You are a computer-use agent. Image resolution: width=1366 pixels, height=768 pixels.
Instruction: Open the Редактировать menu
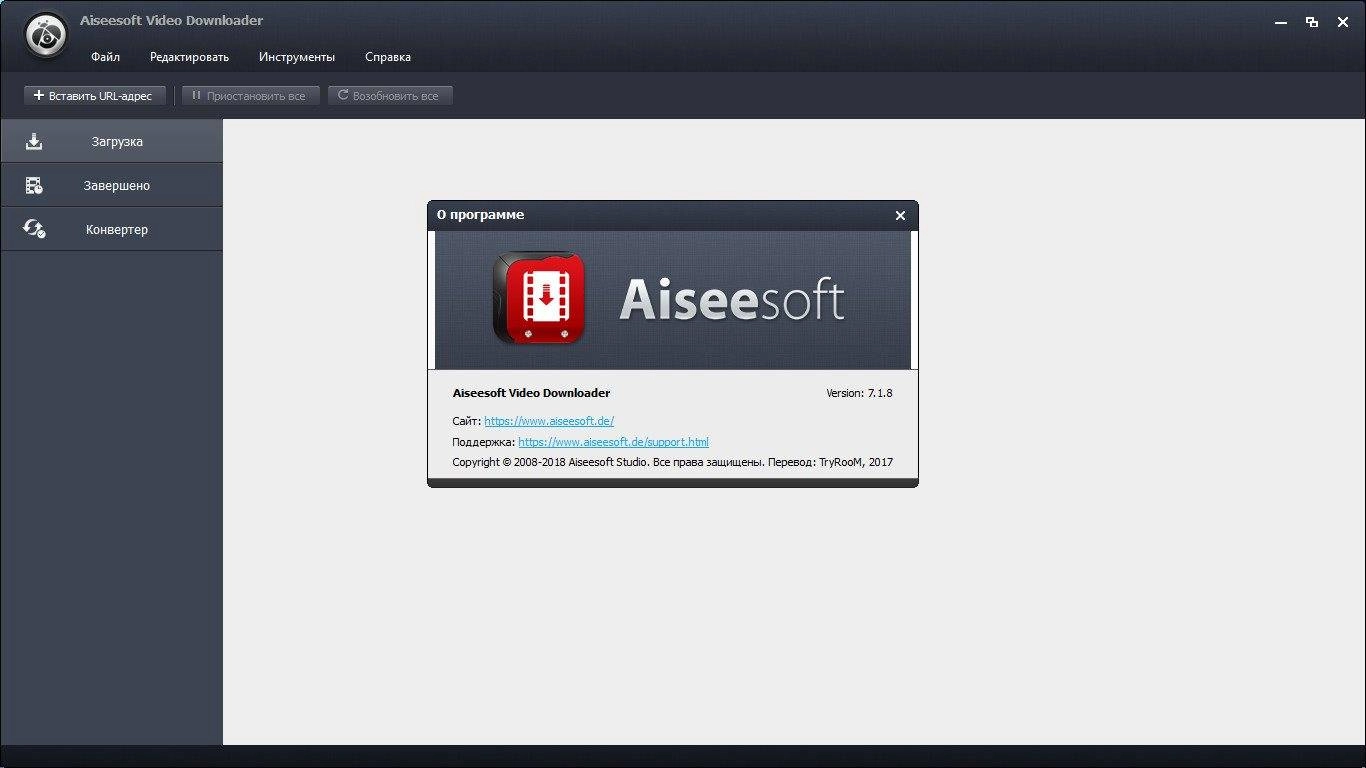tap(189, 57)
